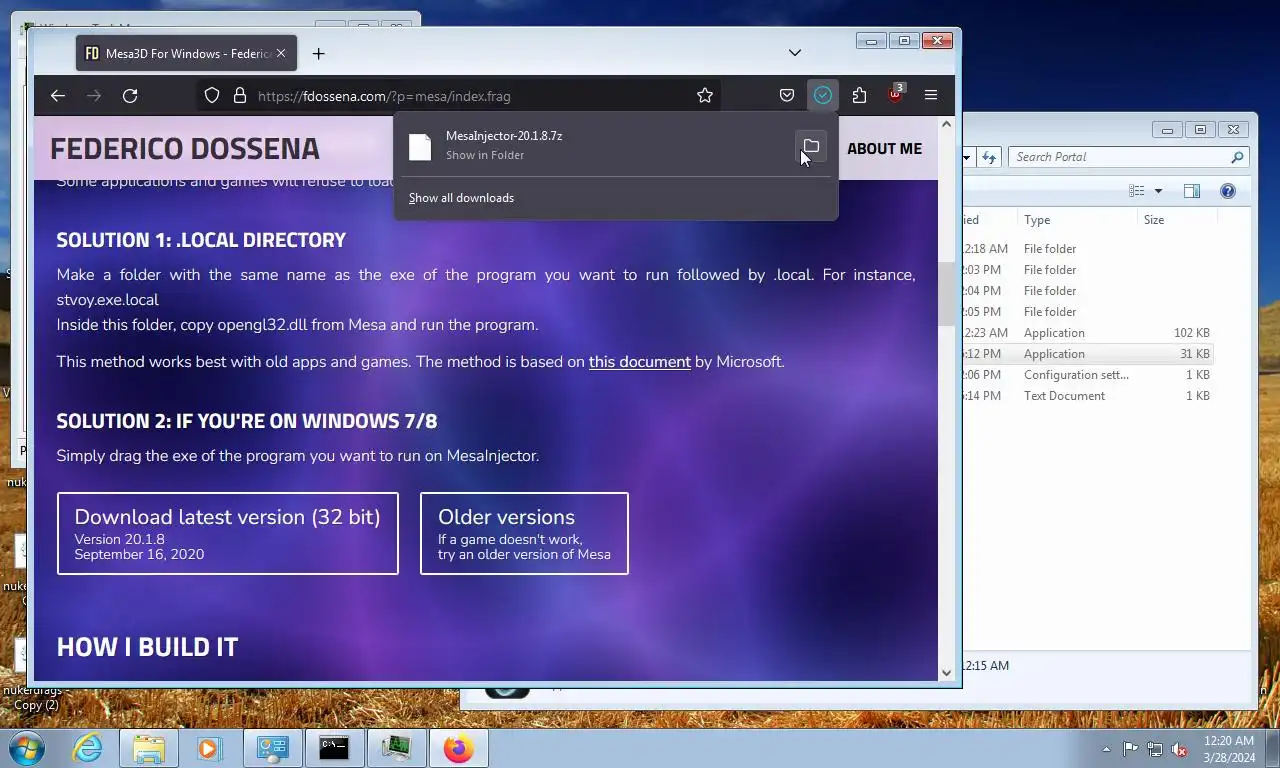
Task: Click the Explorer search magnifier icon
Action: 1237,157
